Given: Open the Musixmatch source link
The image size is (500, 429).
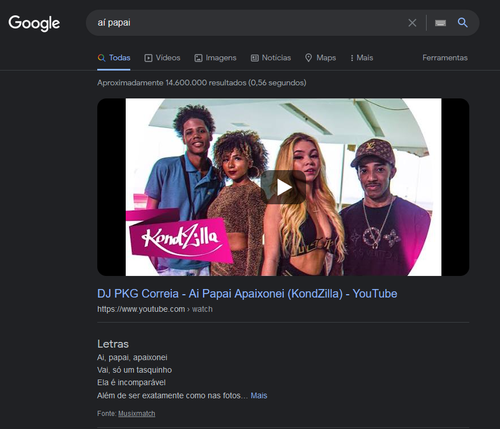Looking at the screenshot, I should 137,414.
